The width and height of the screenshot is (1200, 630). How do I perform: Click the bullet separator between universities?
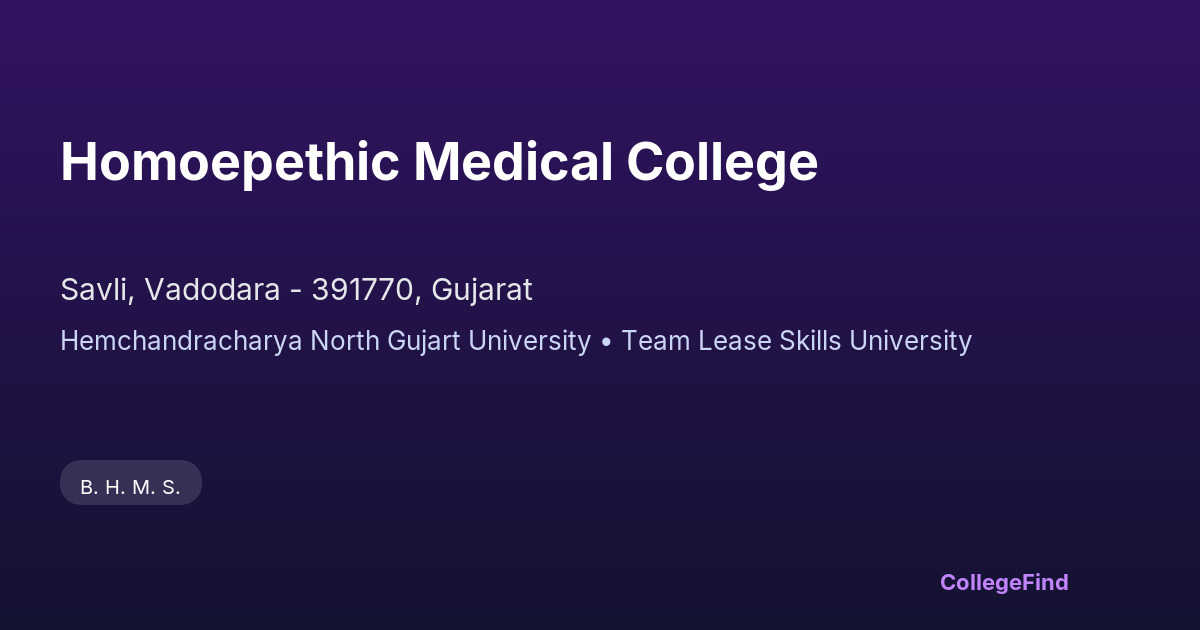click(x=606, y=342)
